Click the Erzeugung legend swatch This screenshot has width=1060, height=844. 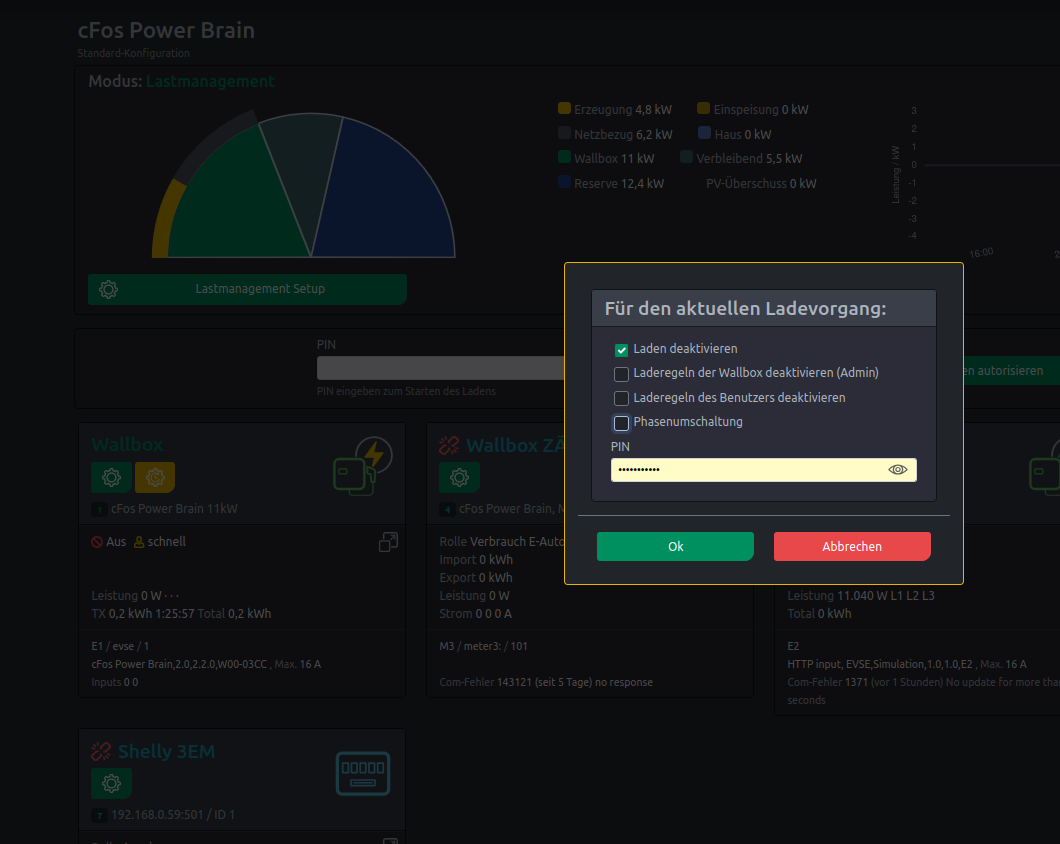[564, 108]
